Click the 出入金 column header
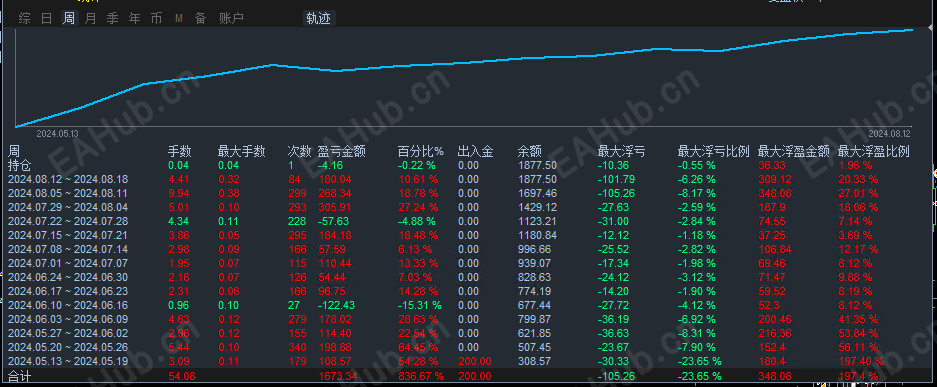Viewport: 937px width, 387px height. [x=476, y=152]
